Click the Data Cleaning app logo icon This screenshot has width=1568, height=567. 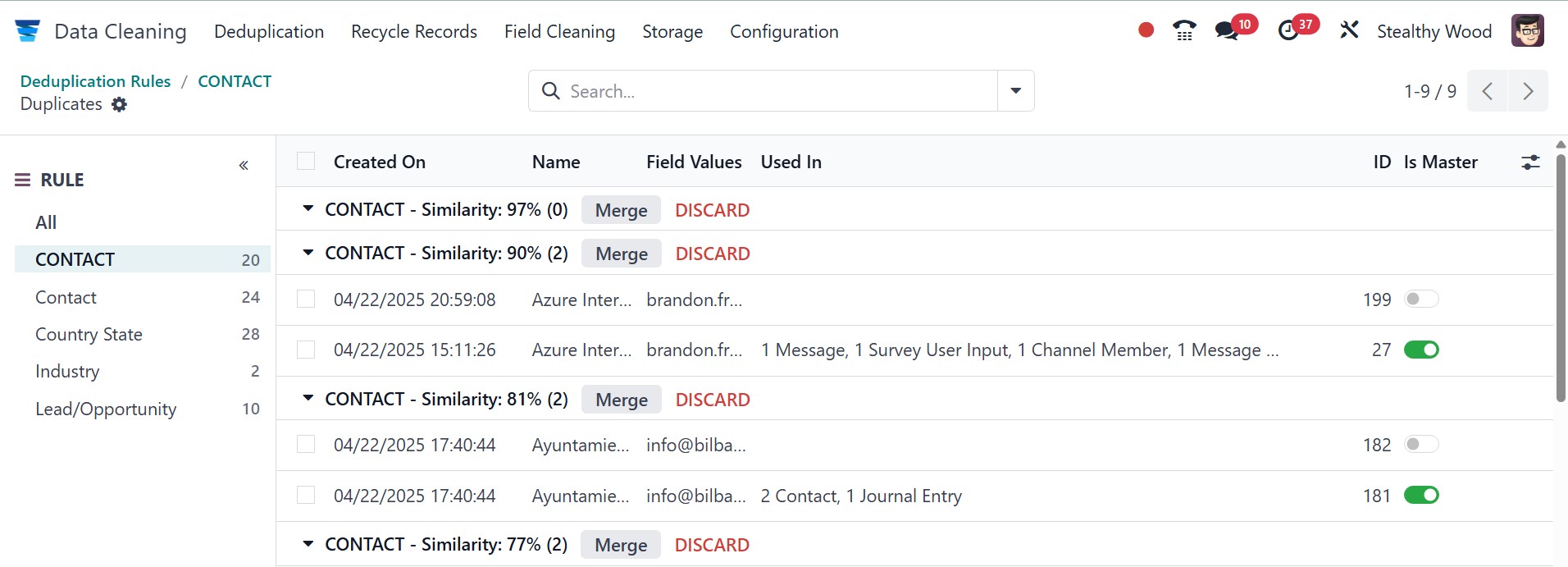(x=27, y=31)
